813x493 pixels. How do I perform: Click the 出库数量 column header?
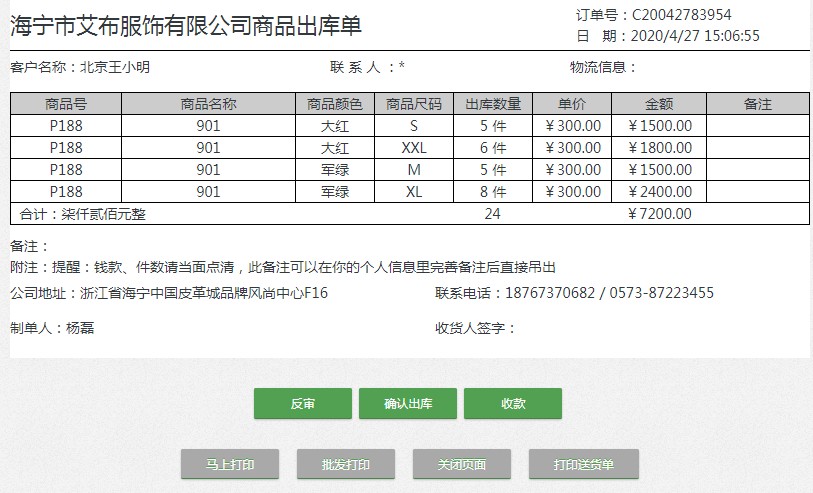click(x=493, y=104)
